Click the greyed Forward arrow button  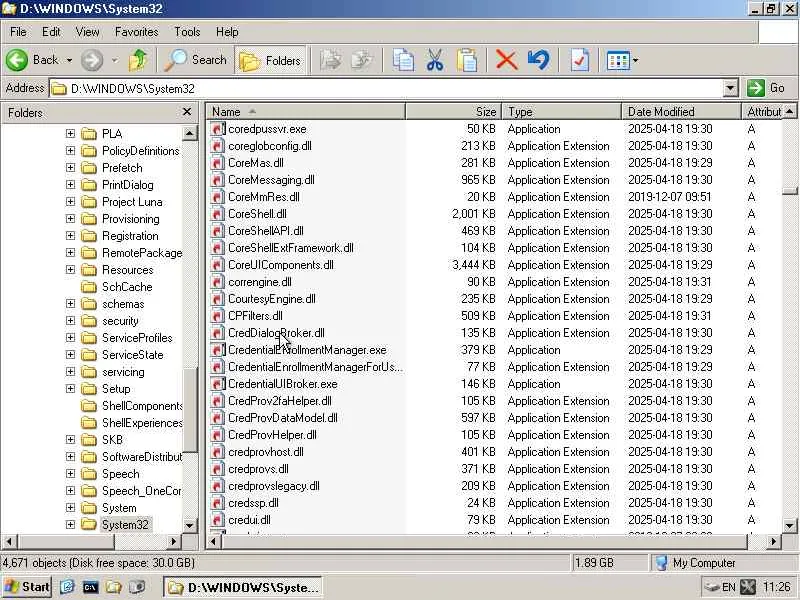[x=92, y=60]
